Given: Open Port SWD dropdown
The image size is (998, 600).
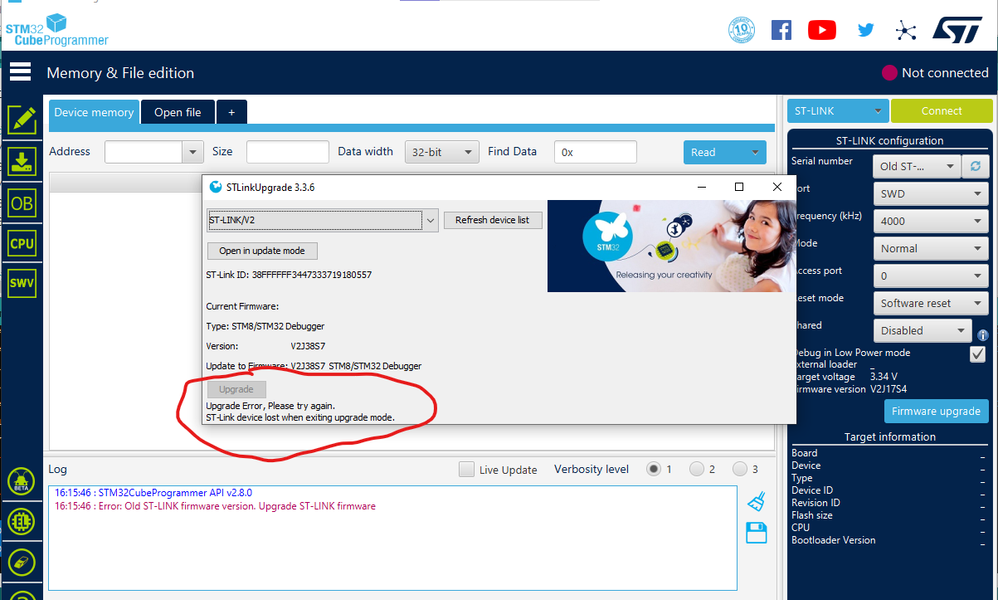Looking at the screenshot, I should click(x=931, y=193).
